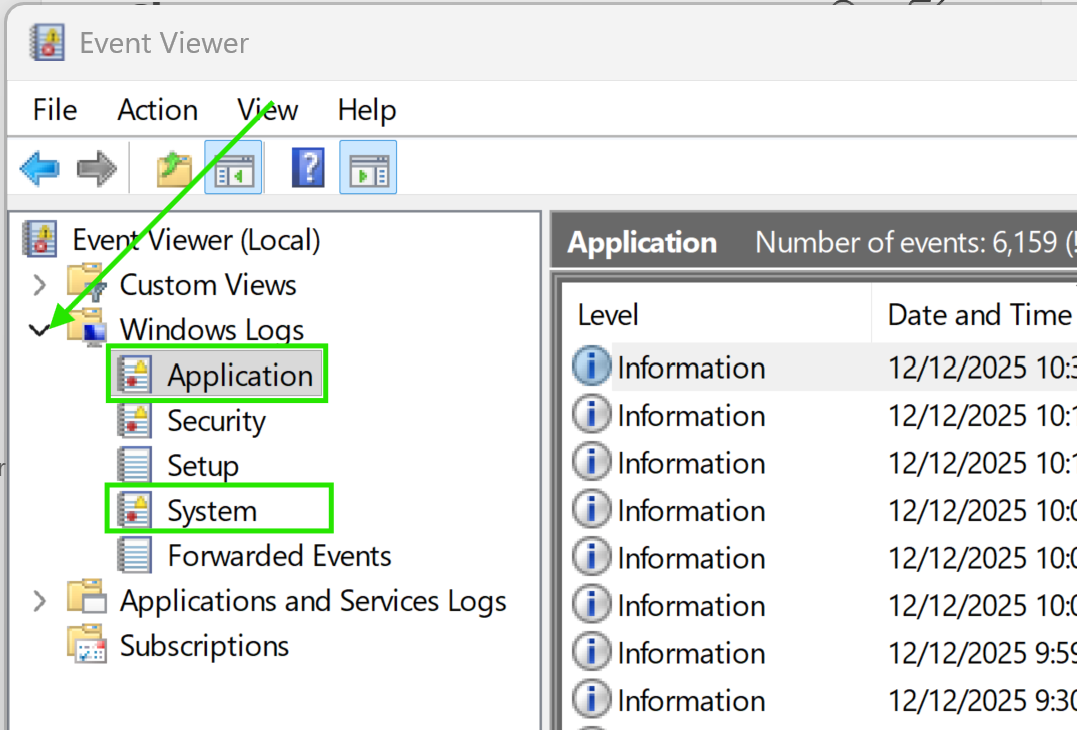Sort by the Date and Time column header
The image size is (1077, 730).
979,315
